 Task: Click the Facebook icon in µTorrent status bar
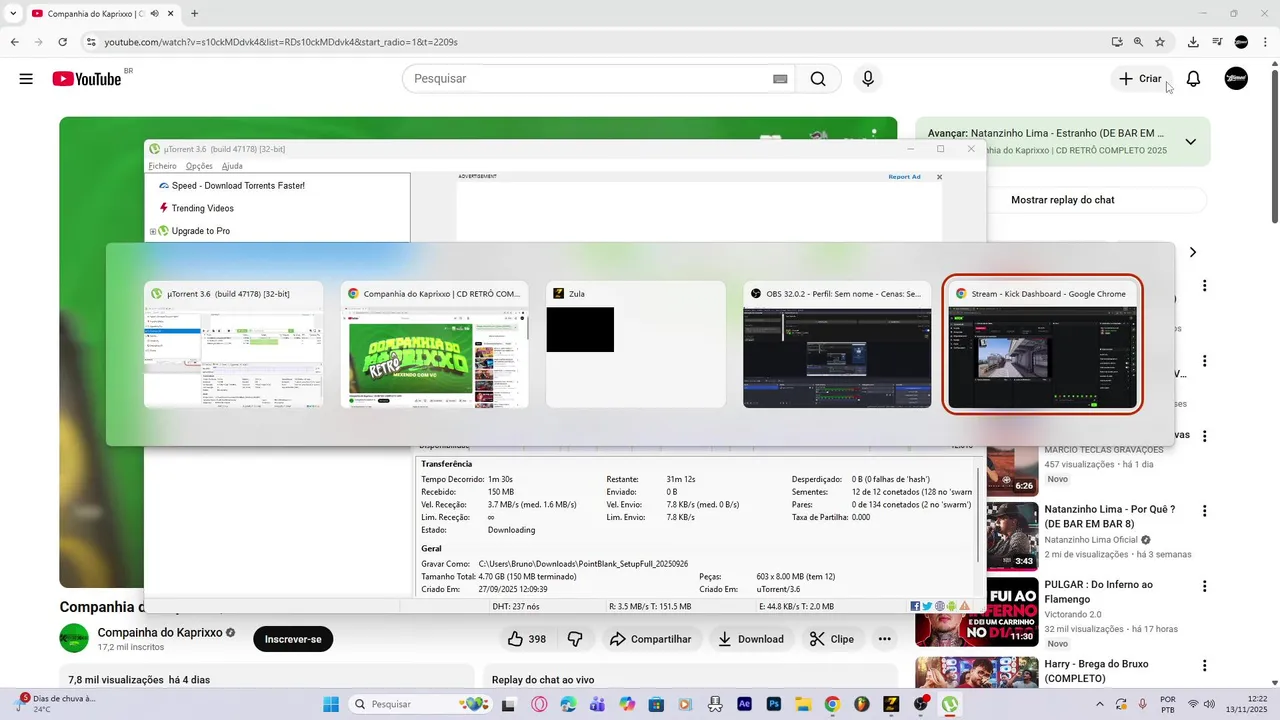pos(915,606)
